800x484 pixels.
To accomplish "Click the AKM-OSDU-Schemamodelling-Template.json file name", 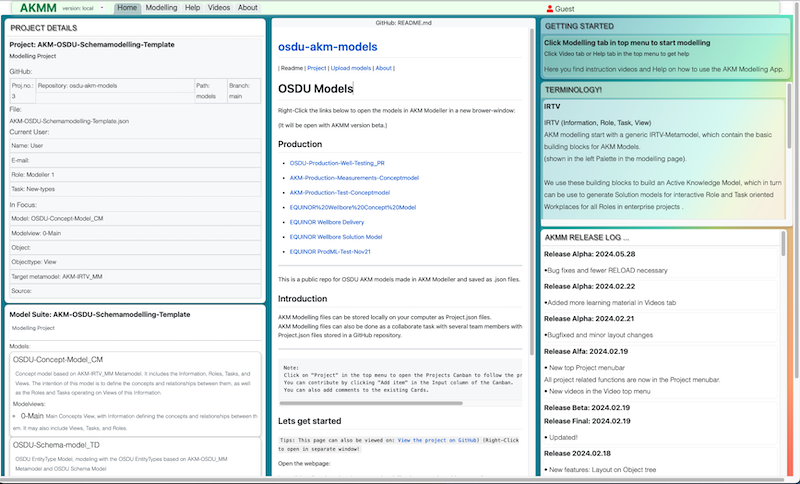I will (x=69, y=121).
